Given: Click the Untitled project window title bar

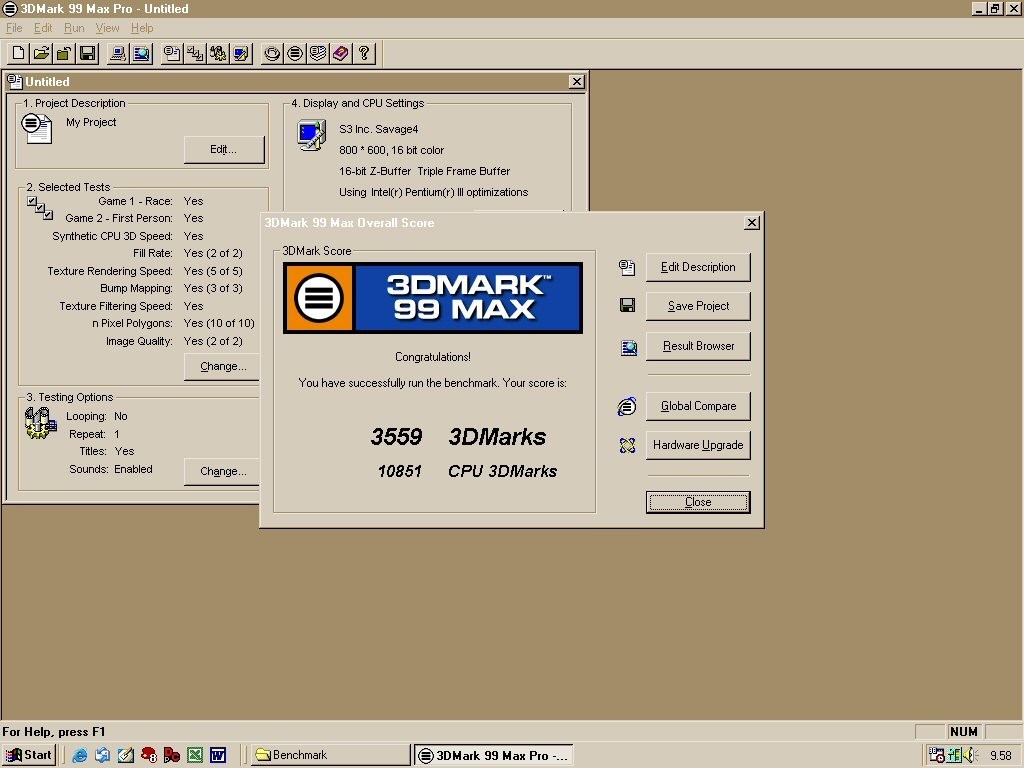Looking at the screenshot, I should [x=294, y=82].
